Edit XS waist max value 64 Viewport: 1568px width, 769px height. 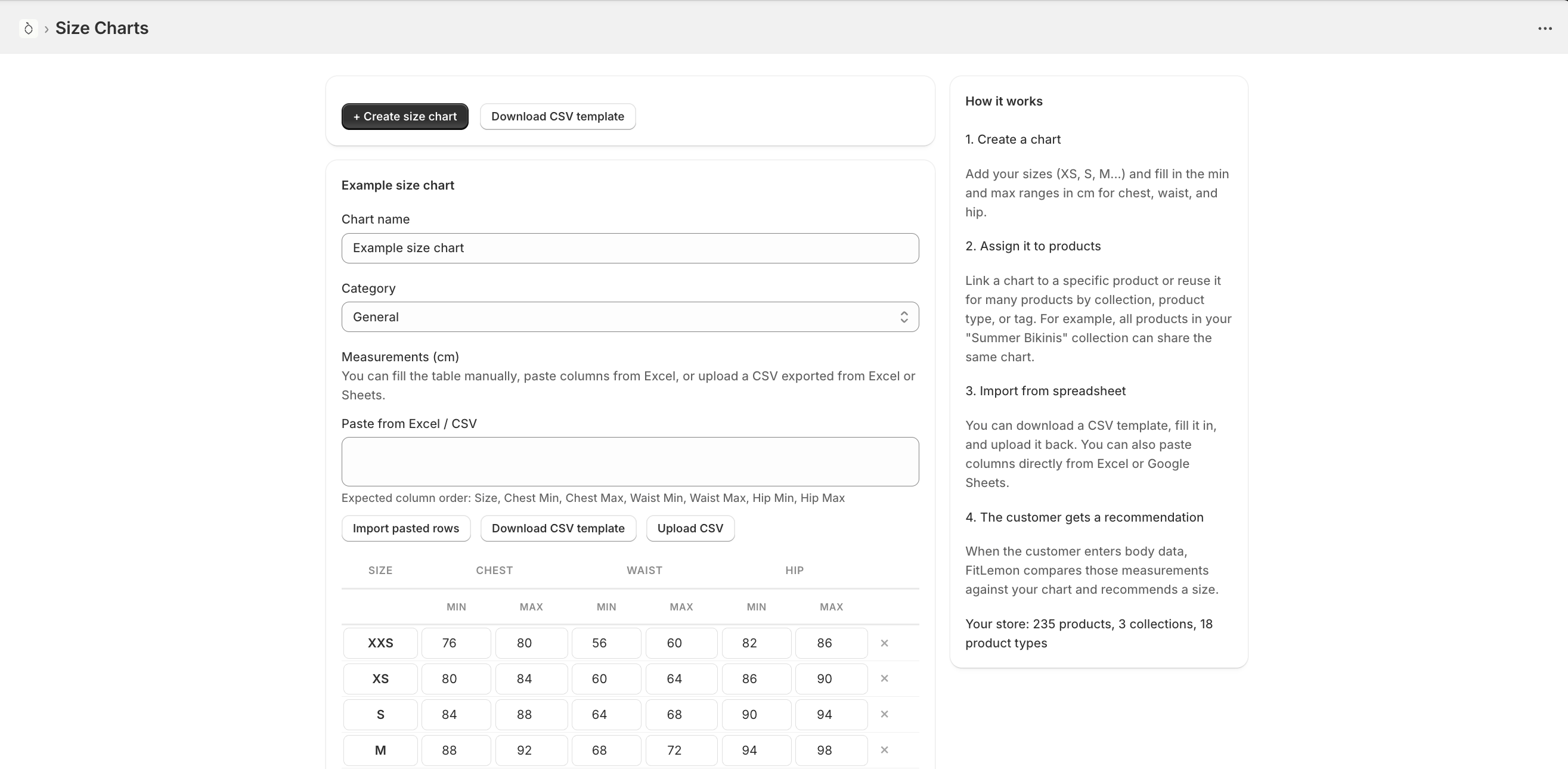coord(681,679)
